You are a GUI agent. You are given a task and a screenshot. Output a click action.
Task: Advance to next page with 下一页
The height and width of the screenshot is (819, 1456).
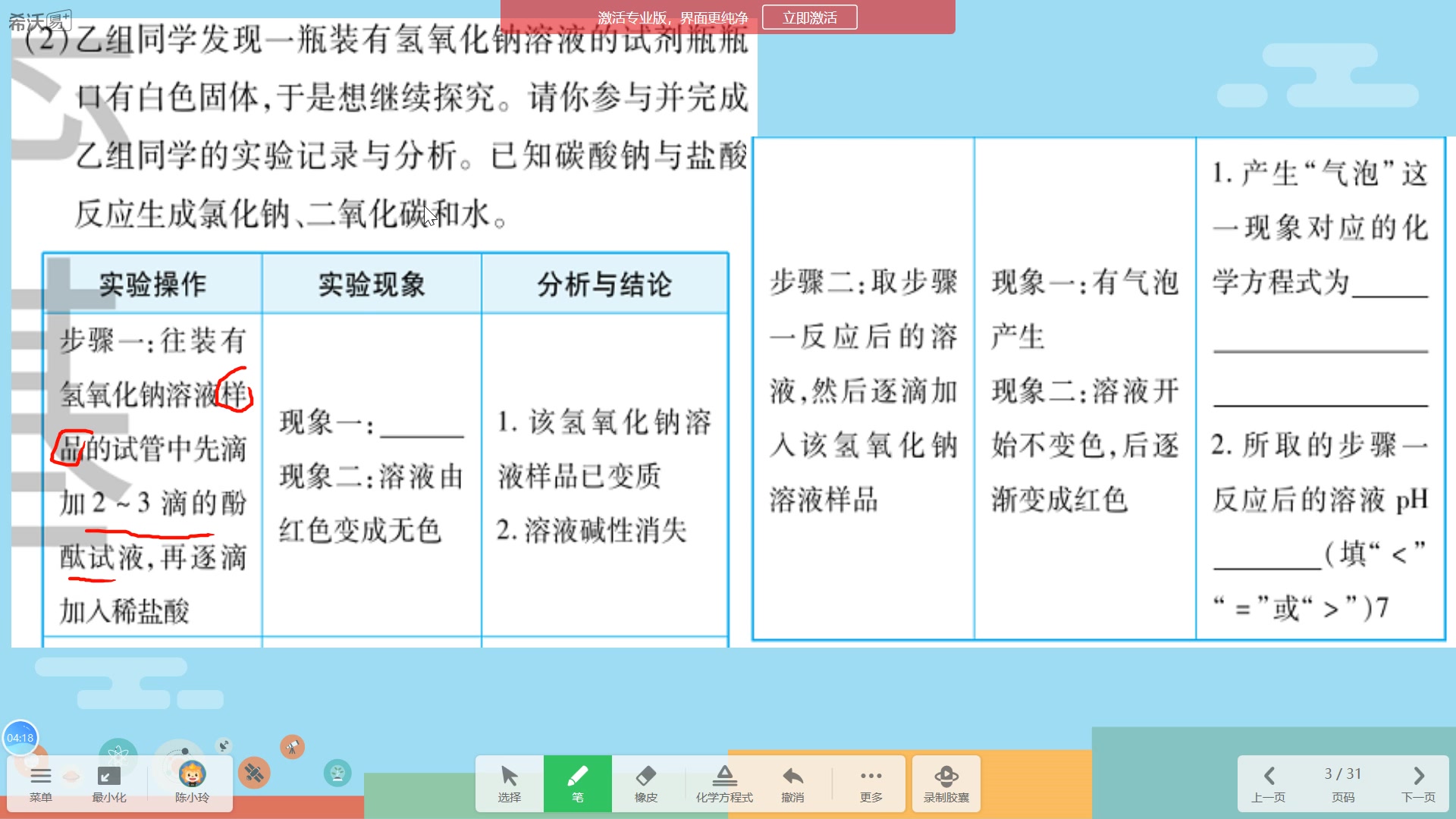click(1419, 784)
